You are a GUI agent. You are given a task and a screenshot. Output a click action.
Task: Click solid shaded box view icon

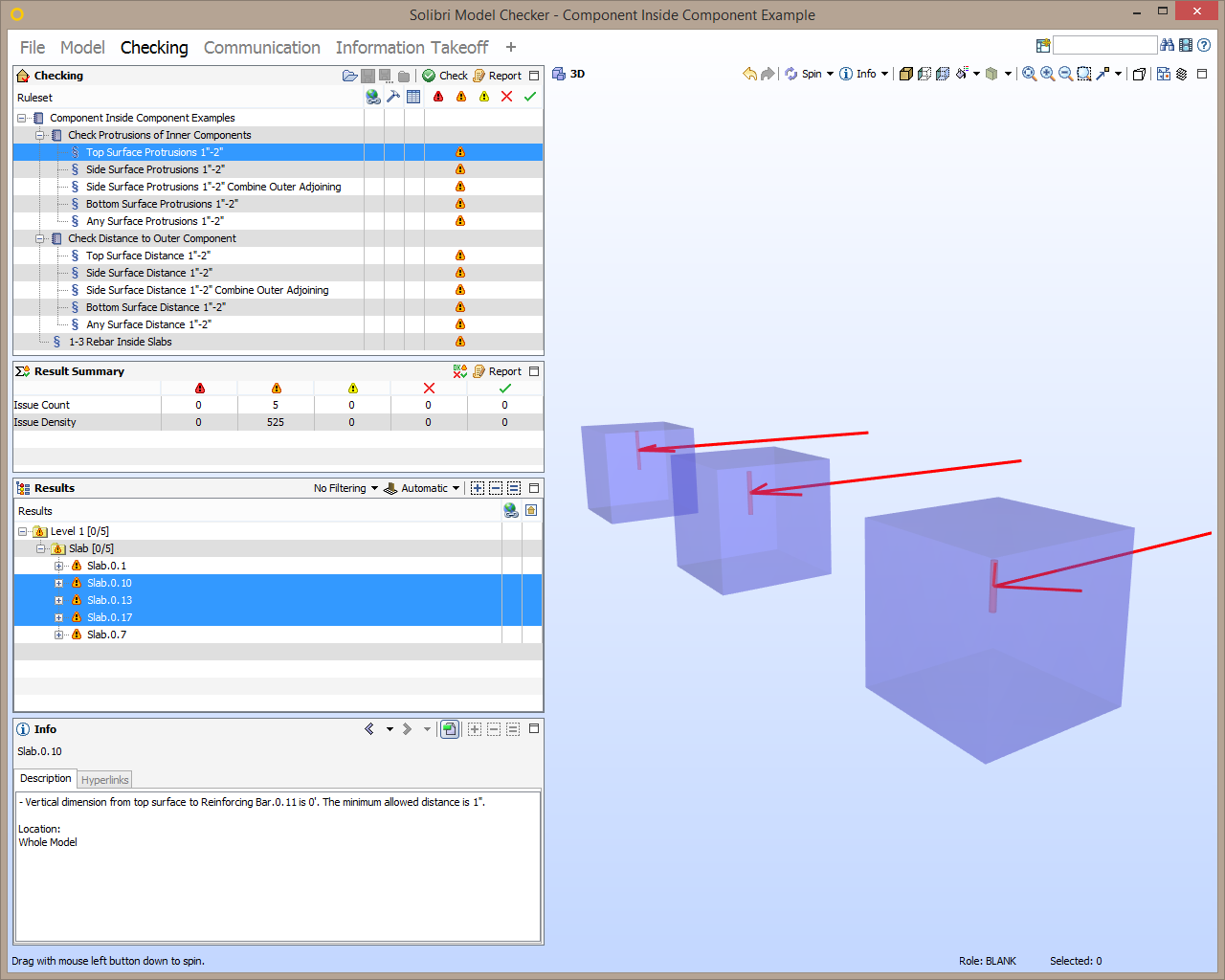[906, 74]
